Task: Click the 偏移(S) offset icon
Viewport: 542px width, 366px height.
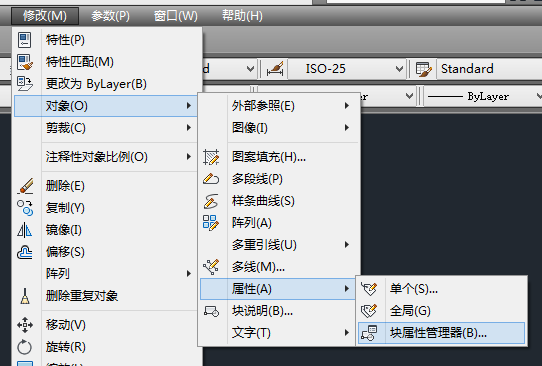Action: [25, 252]
